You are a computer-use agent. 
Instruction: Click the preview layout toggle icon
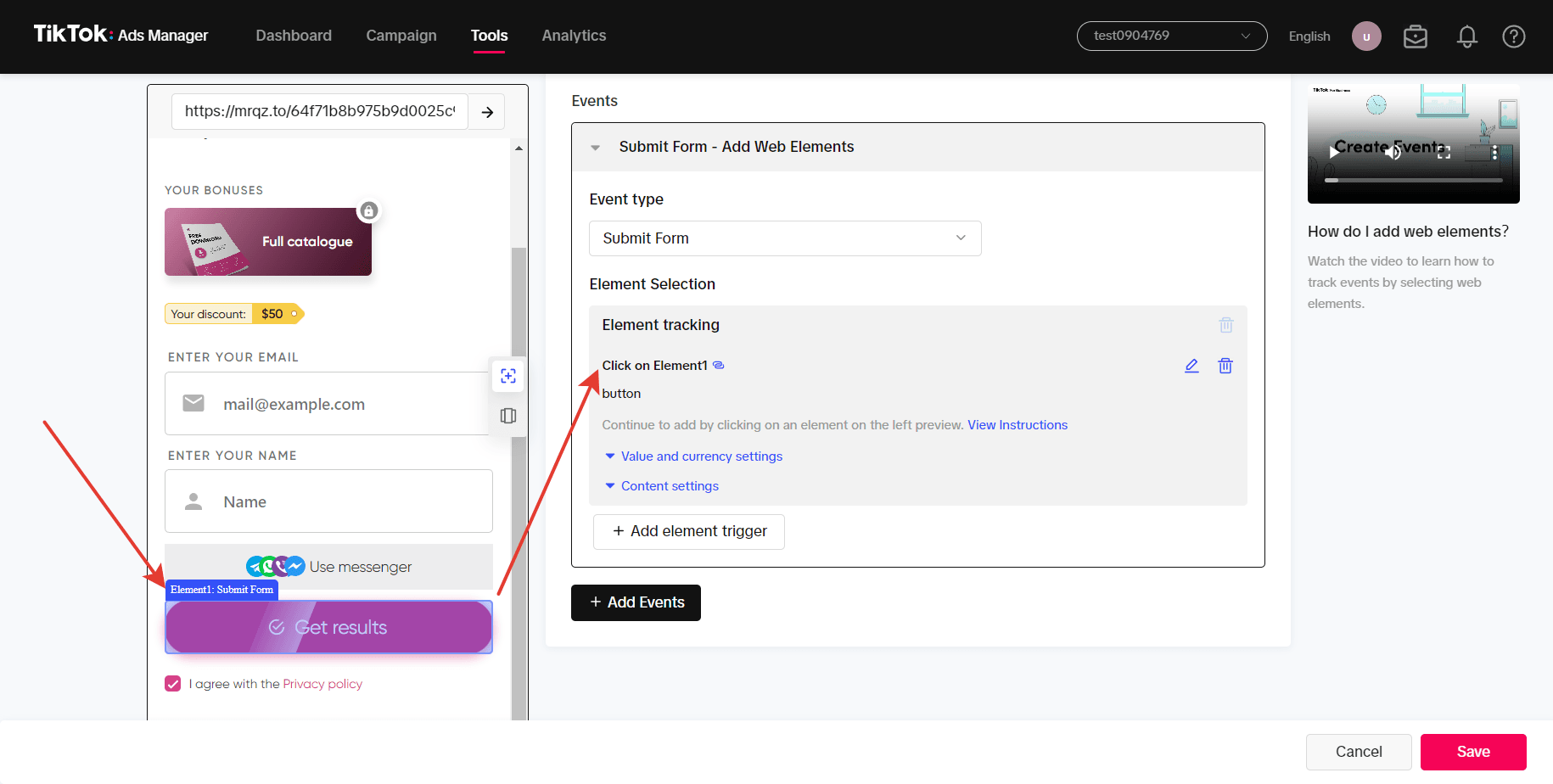[x=508, y=416]
